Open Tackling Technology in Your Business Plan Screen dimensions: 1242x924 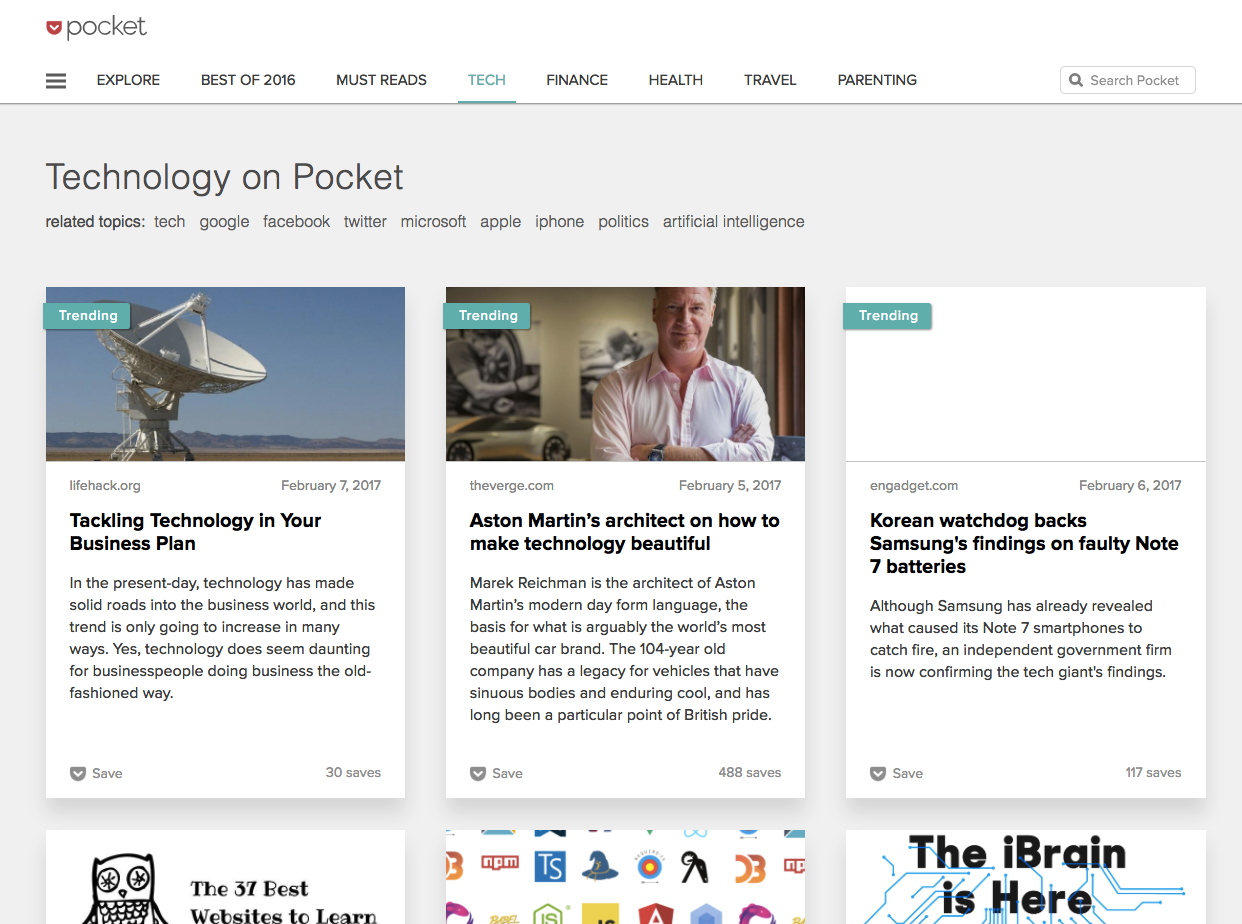[195, 532]
